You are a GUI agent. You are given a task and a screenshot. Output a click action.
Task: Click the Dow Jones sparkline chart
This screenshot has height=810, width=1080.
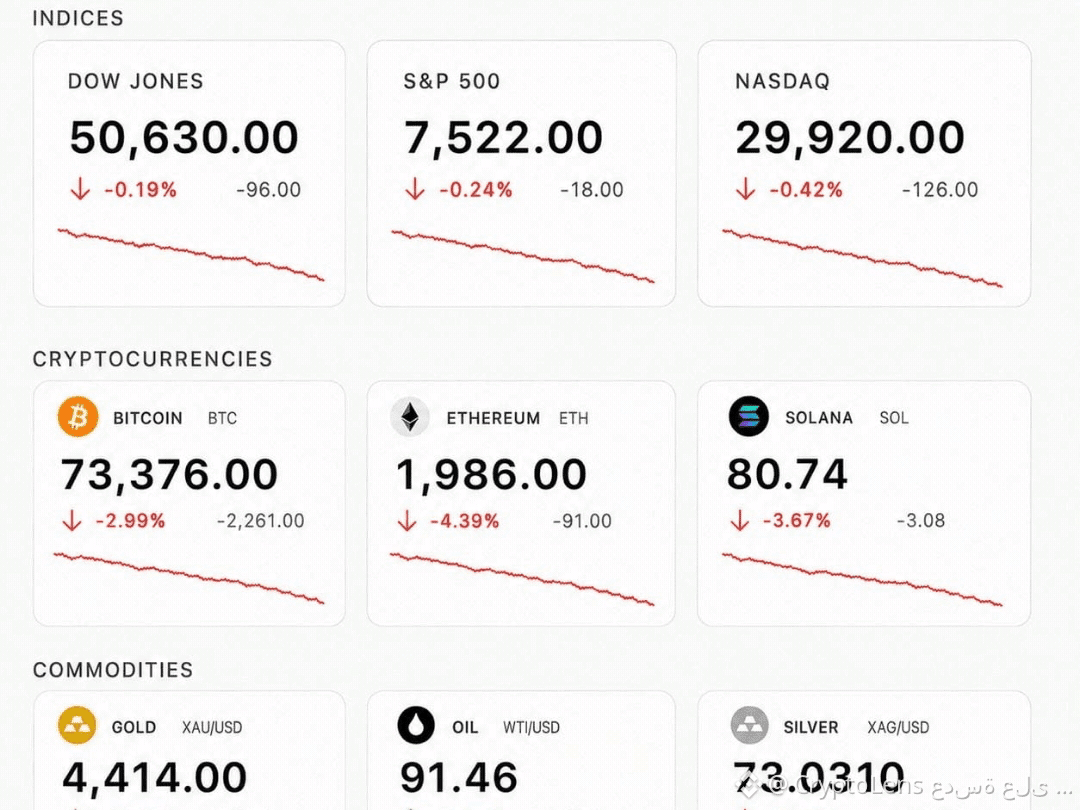[x=191, y=255]
